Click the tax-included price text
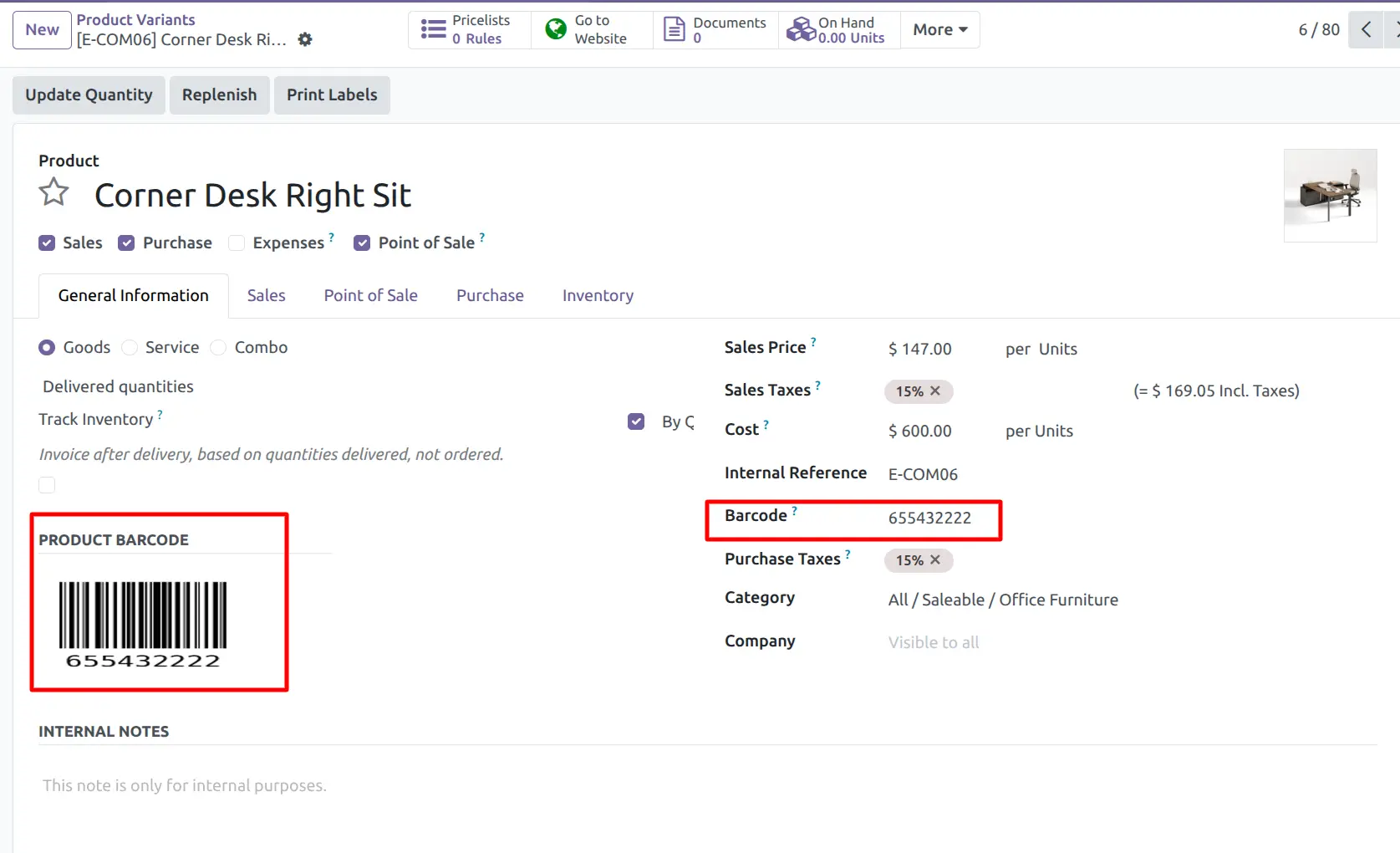This screenshot has height=853, width=1400. 1216,391
